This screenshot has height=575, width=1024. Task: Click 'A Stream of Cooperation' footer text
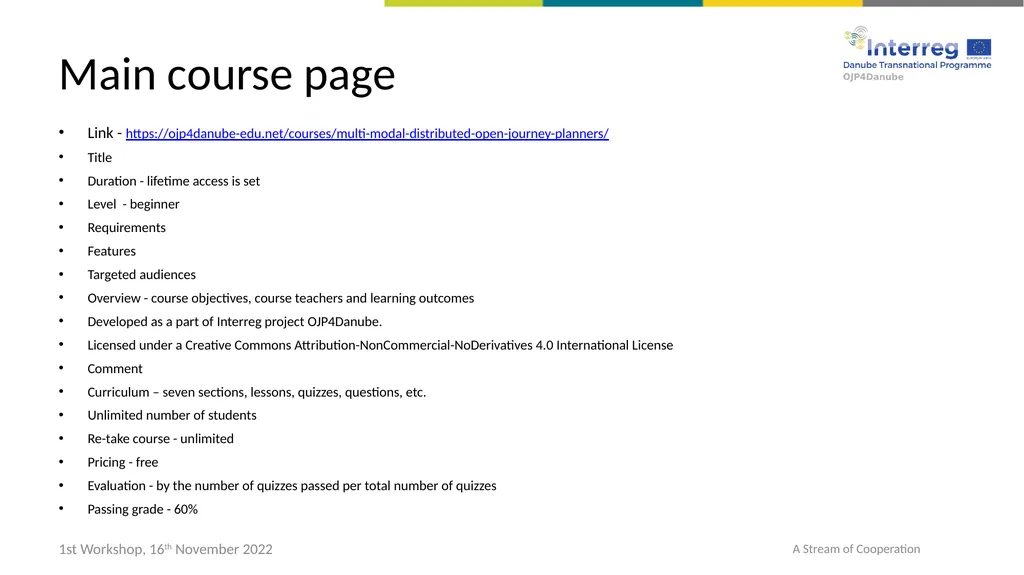(856, 550)
